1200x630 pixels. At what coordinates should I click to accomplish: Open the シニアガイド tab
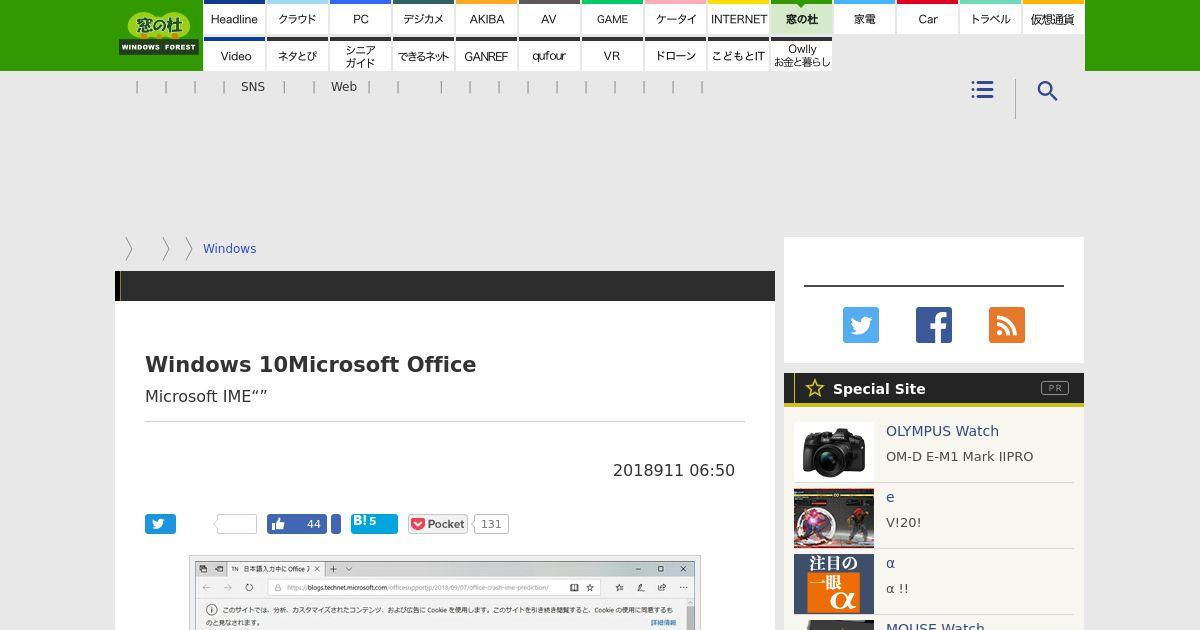pyautogui.click(x=360, y=55)
